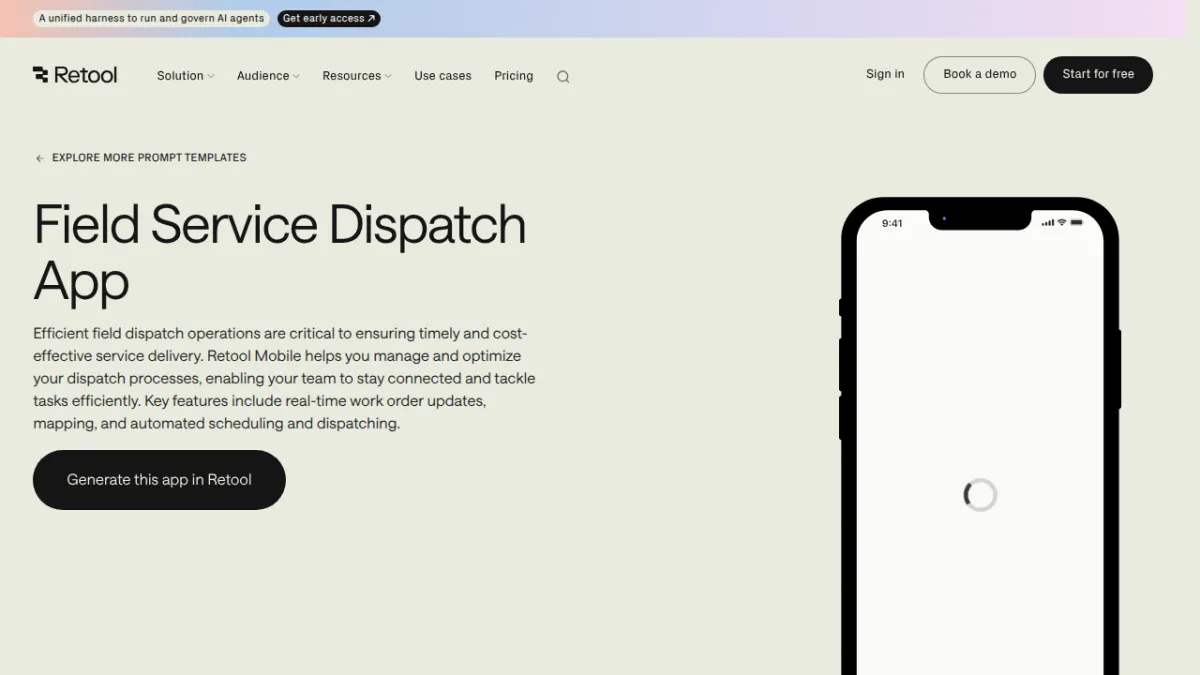1200x675 pixels.
Task: Click the back arrow beside Explore more
Action: 39,158
